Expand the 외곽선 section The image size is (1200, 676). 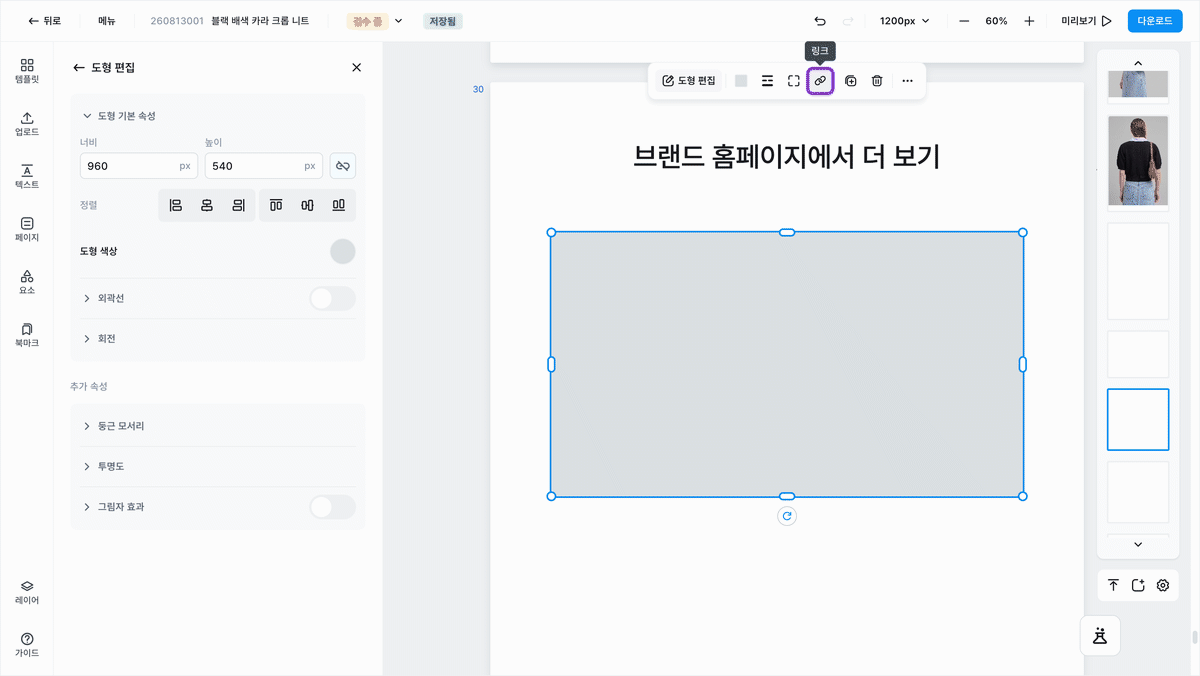coord(104,298)
